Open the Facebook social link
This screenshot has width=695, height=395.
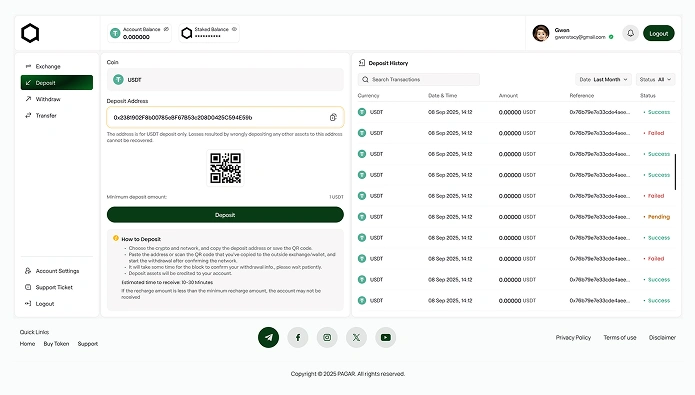pyautogui.click(x=298, y=337)
